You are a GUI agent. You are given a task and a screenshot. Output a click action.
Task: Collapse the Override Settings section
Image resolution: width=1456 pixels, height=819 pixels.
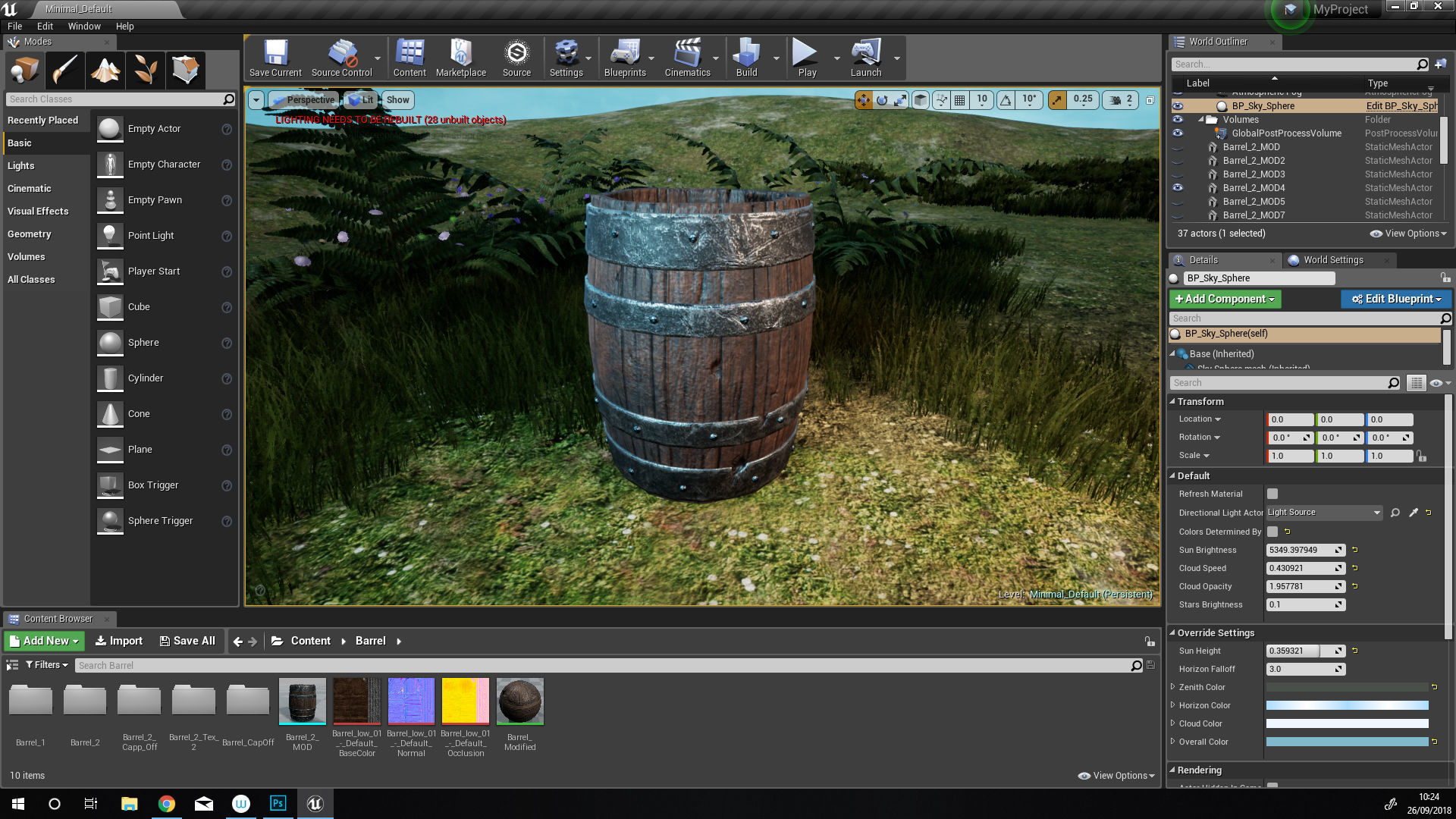(1172, 633)
